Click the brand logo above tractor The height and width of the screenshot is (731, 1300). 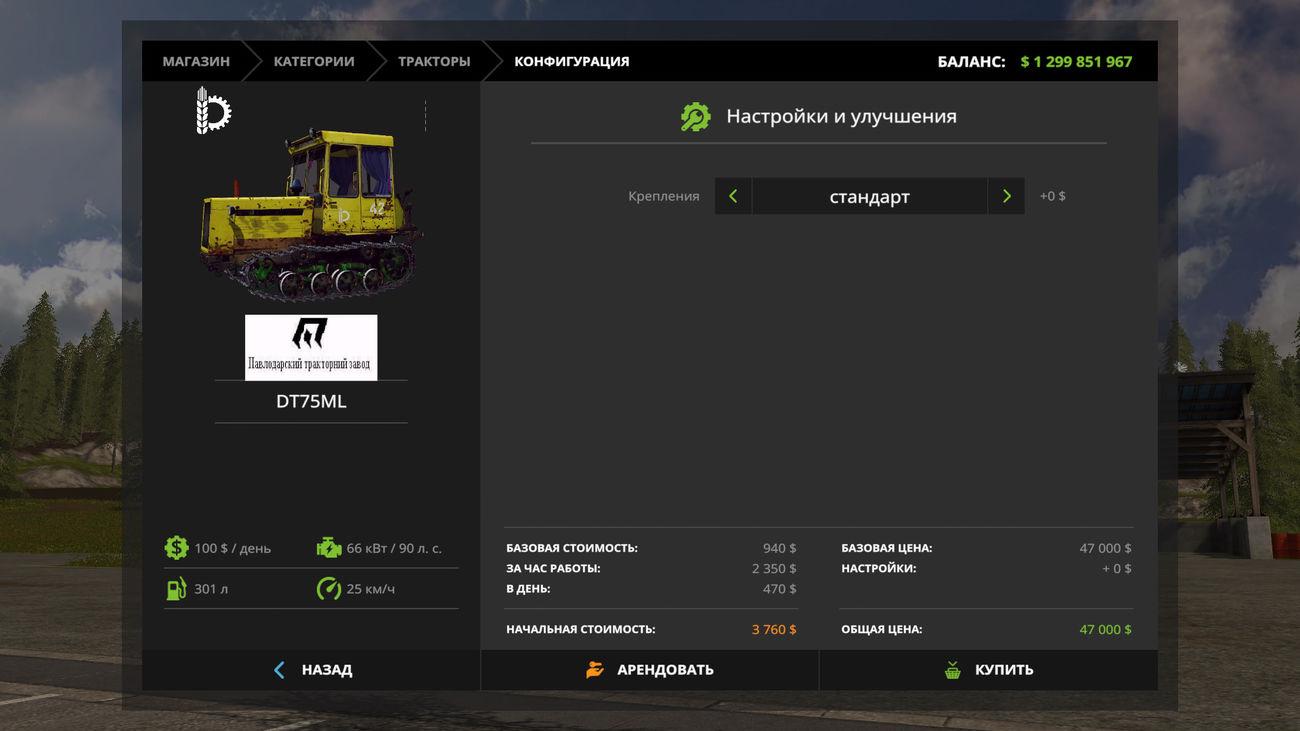tap(213, 110)
